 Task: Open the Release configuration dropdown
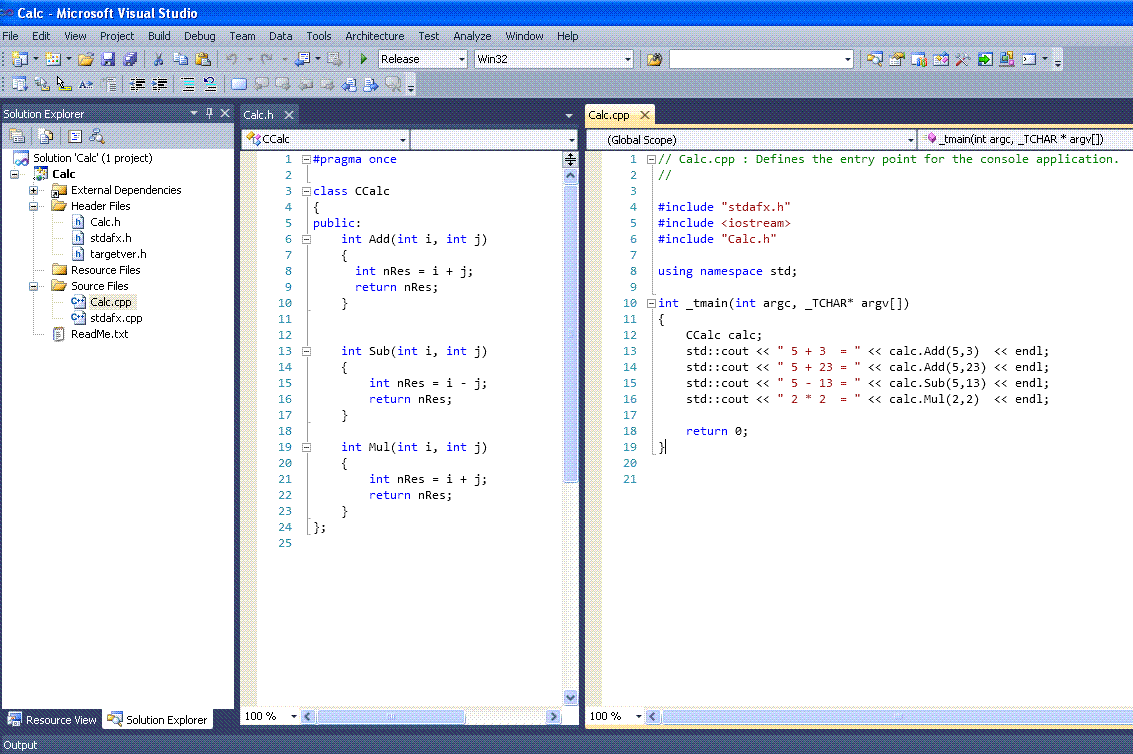[462, 59]
